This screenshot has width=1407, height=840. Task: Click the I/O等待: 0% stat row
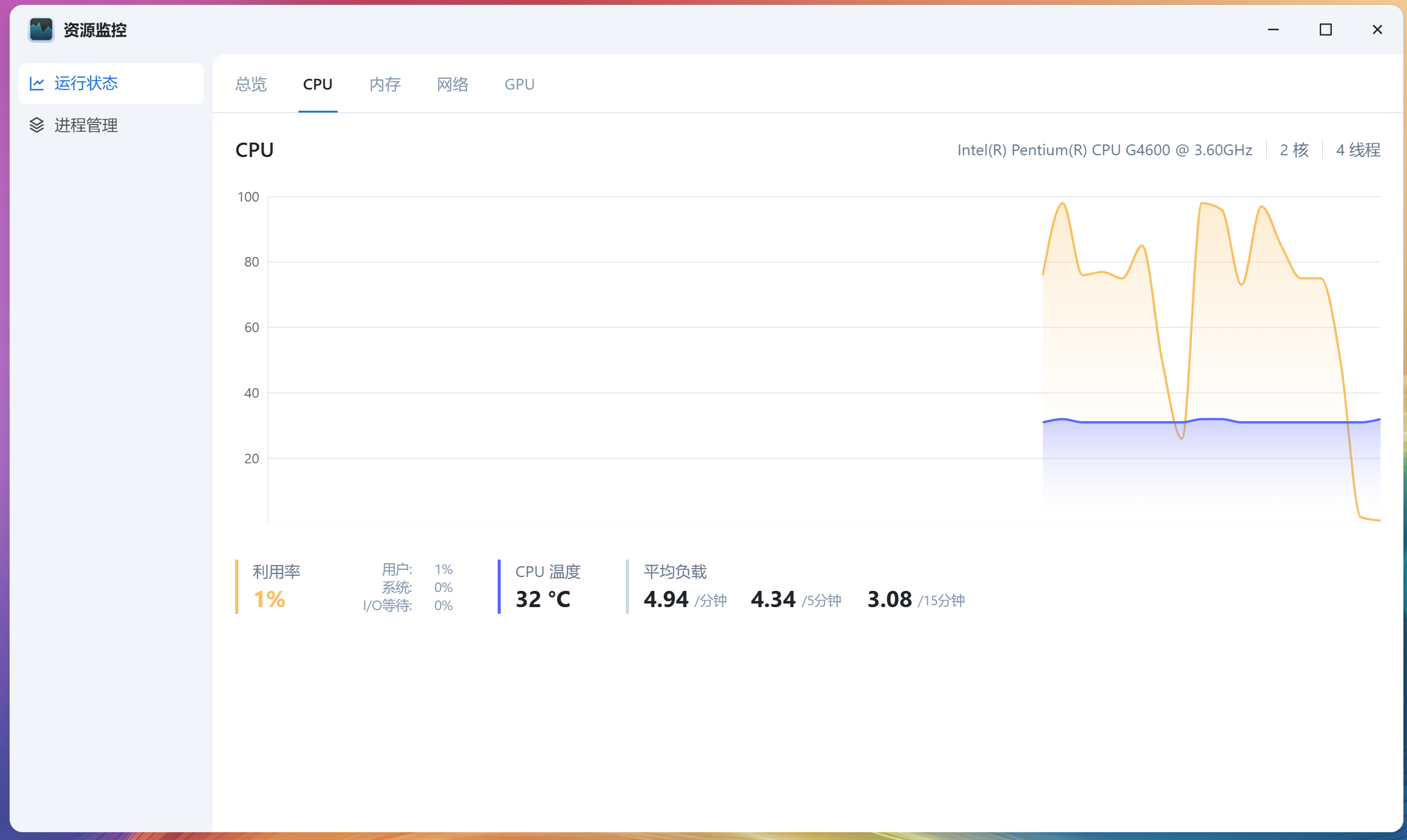[x=408, y=605]
